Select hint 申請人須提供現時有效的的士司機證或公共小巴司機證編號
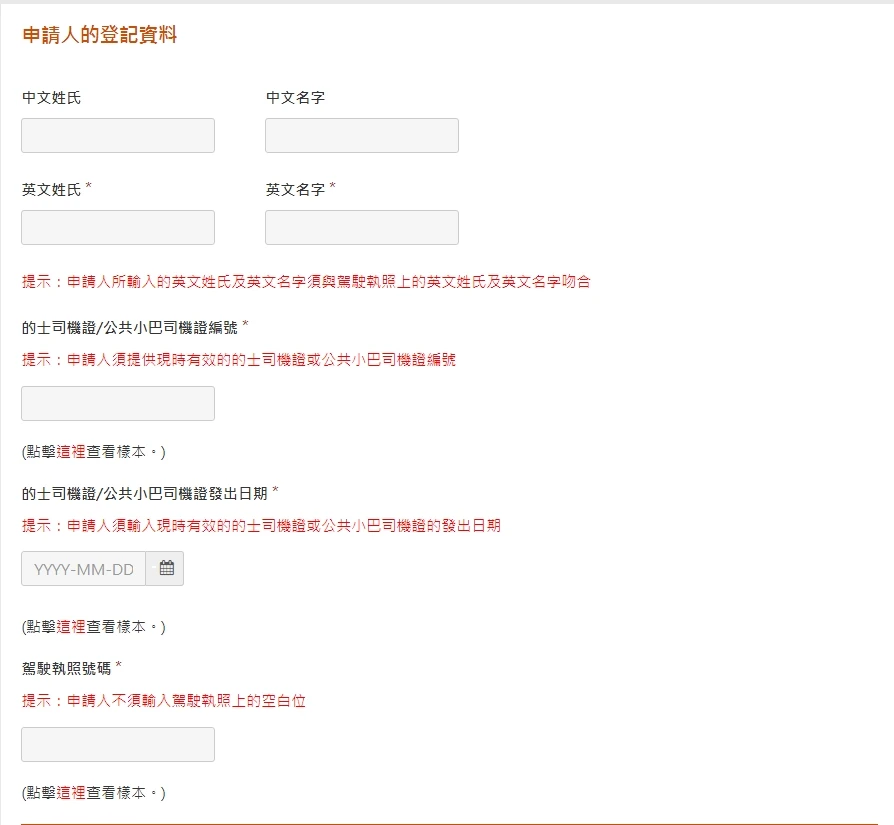Viewport: 894px width, 825px height. point(239,360)
